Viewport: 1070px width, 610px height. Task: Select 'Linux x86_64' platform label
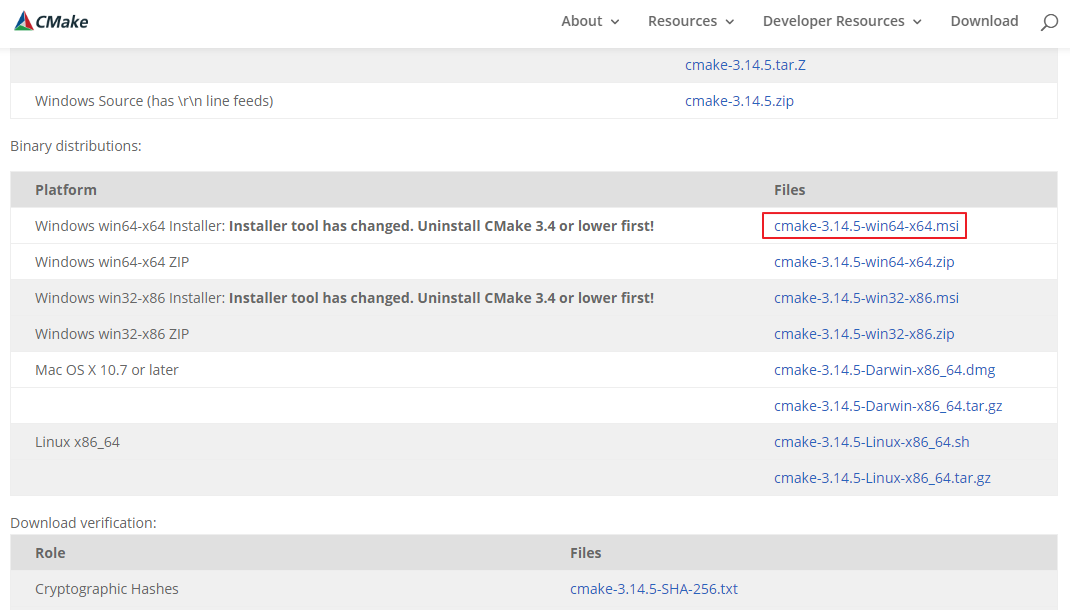coord(77,442)
